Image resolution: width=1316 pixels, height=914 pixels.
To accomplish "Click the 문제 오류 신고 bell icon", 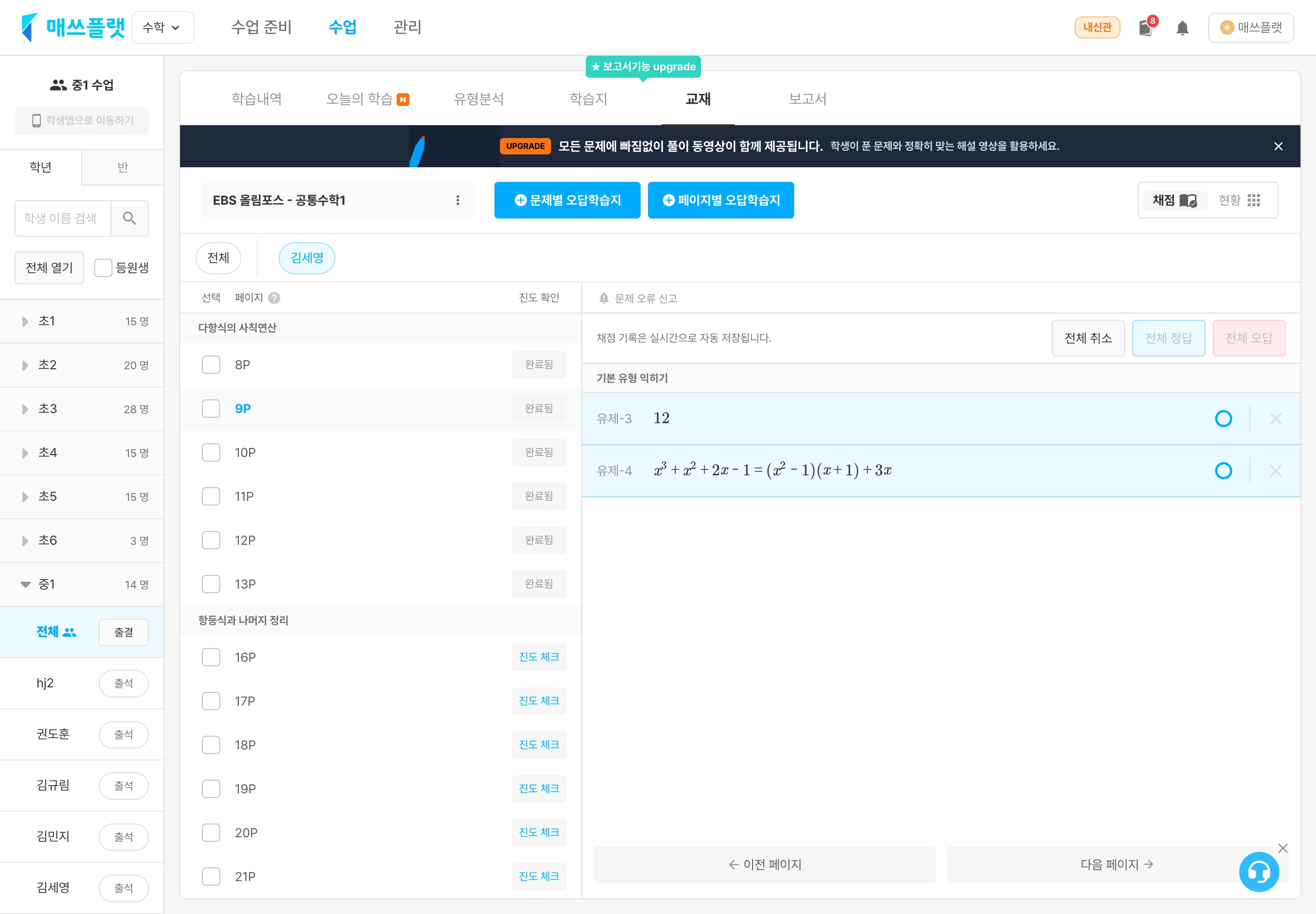I will click(x=604, y=298).
